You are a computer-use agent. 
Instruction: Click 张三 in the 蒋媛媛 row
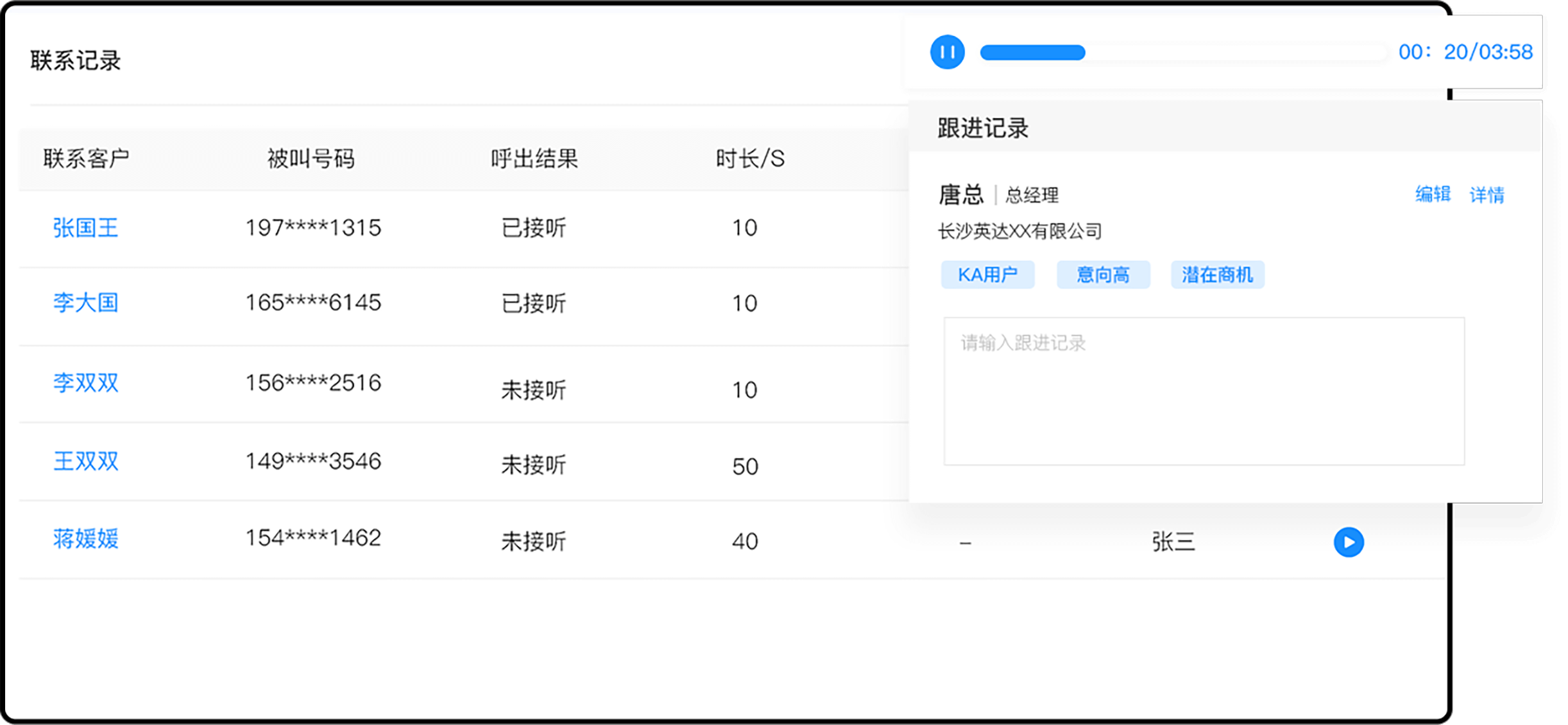click(1173, 542)
